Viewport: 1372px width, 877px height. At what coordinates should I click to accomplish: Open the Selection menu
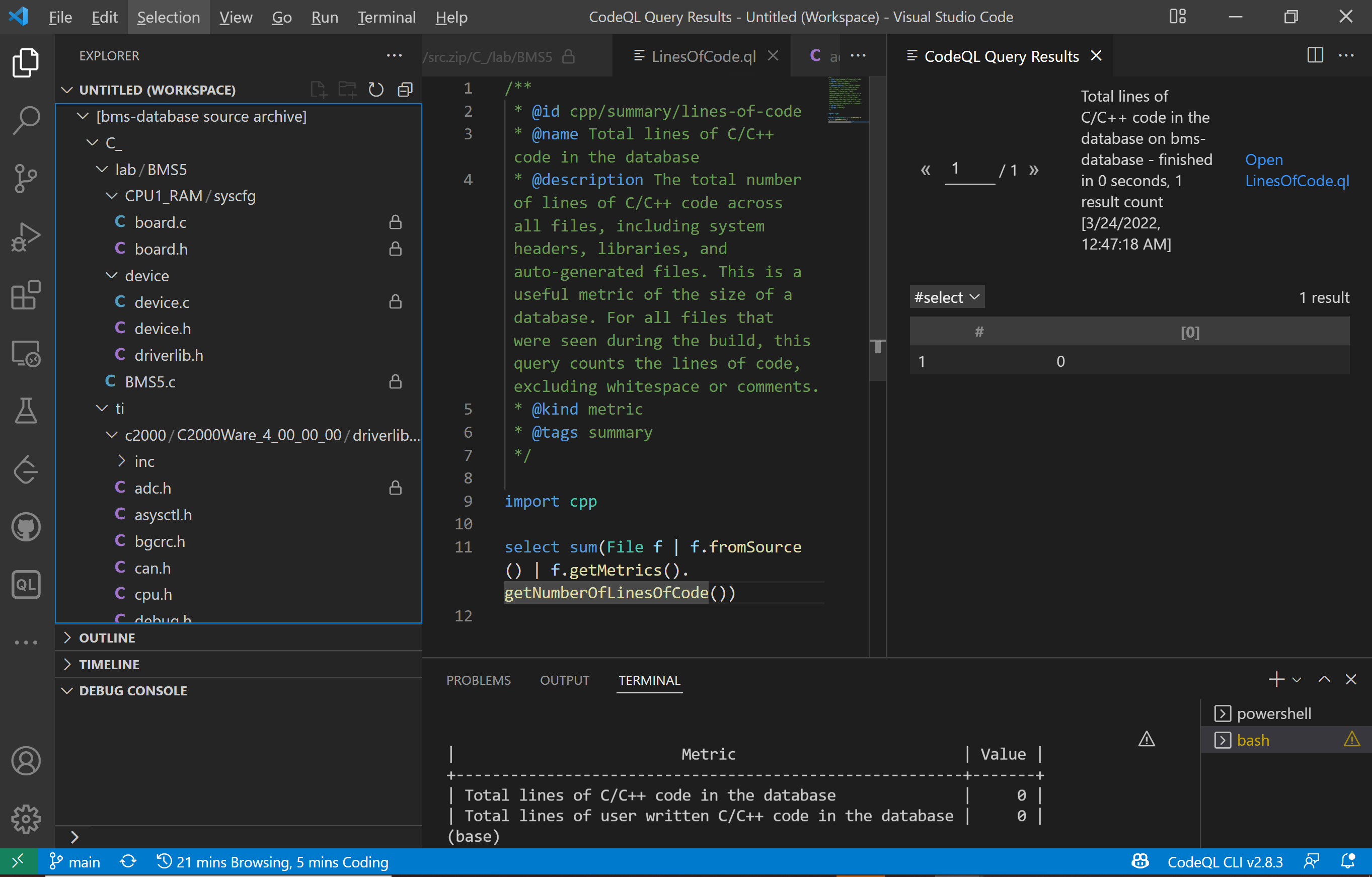(x=169, y=17)
